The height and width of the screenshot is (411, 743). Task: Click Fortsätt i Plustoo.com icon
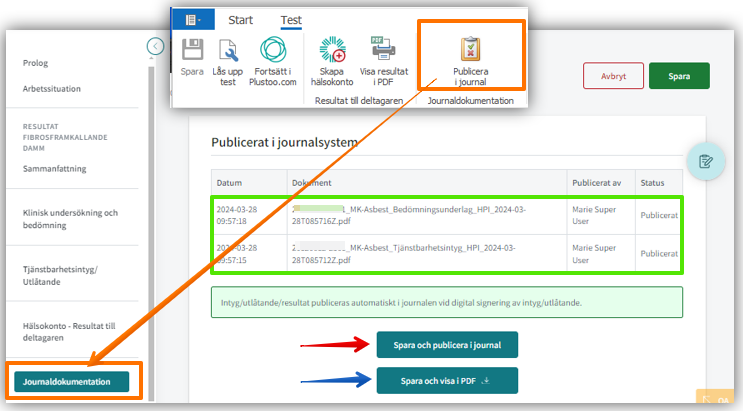pyautogui.click(x=273, y=49)
